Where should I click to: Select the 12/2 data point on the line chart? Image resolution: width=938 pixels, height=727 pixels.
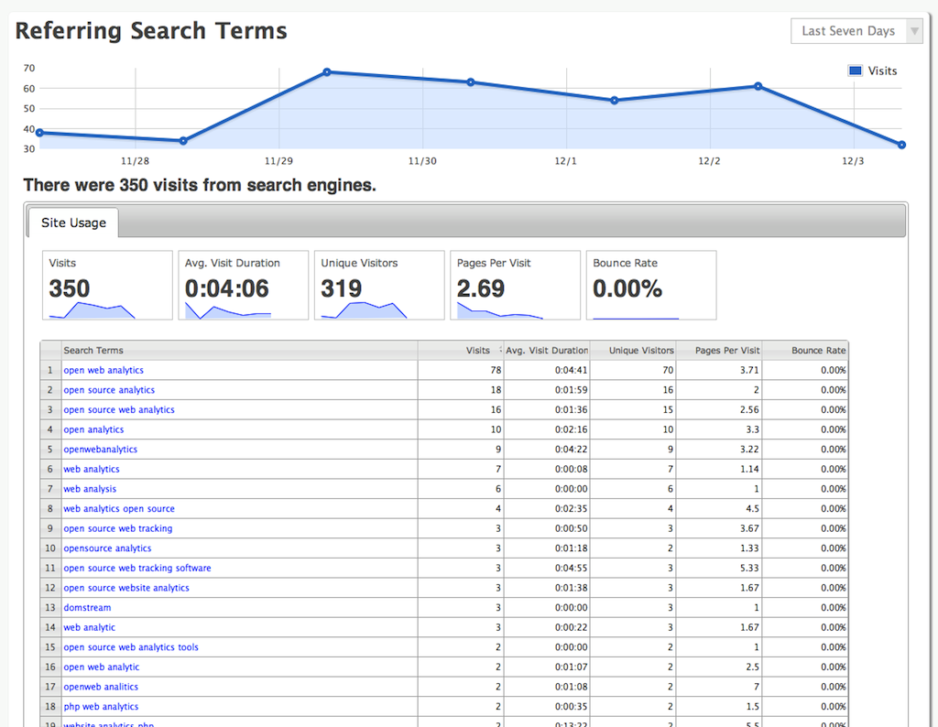point(760,86)
